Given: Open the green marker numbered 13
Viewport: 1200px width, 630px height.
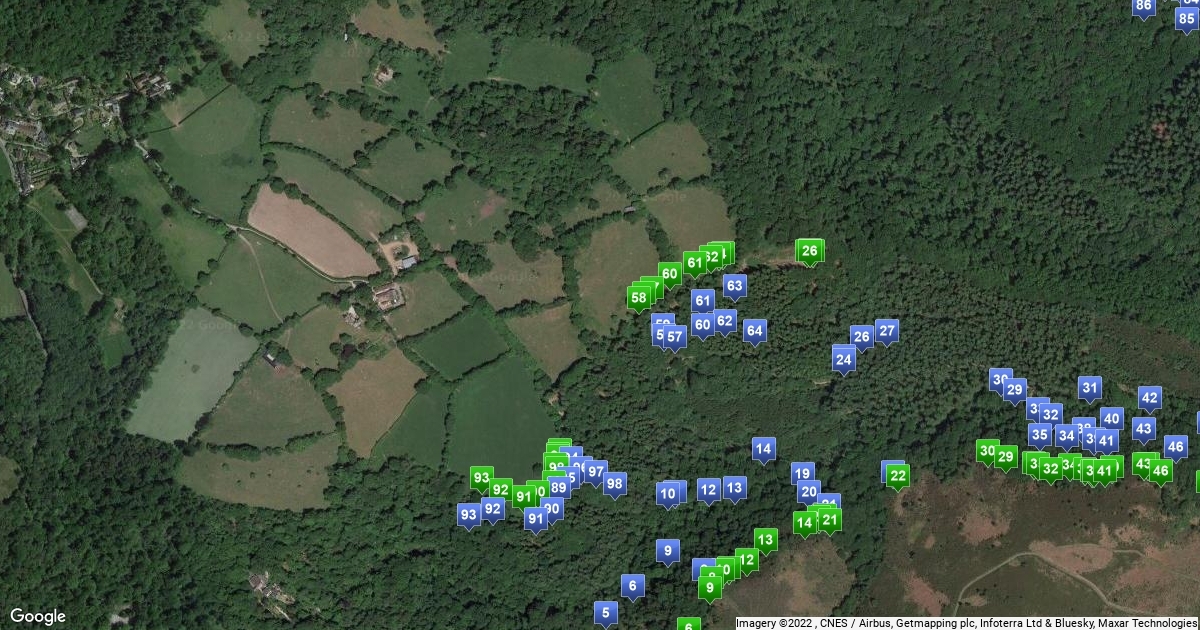Looking at the screenshot, I should 765,541.
